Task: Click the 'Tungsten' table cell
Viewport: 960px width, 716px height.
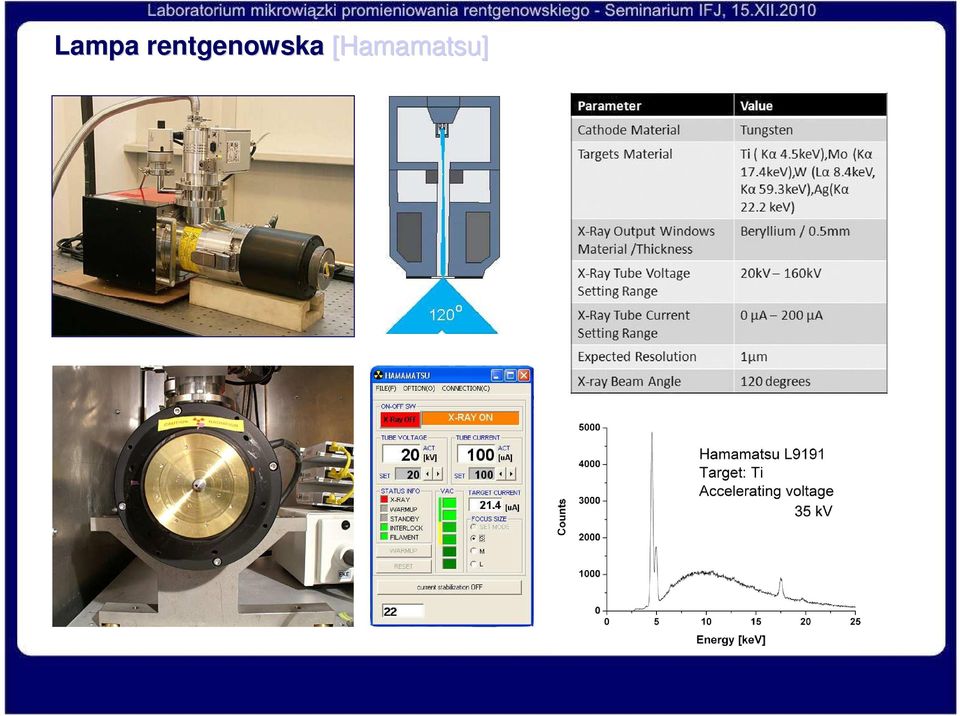Action: (x=811, y=130)
